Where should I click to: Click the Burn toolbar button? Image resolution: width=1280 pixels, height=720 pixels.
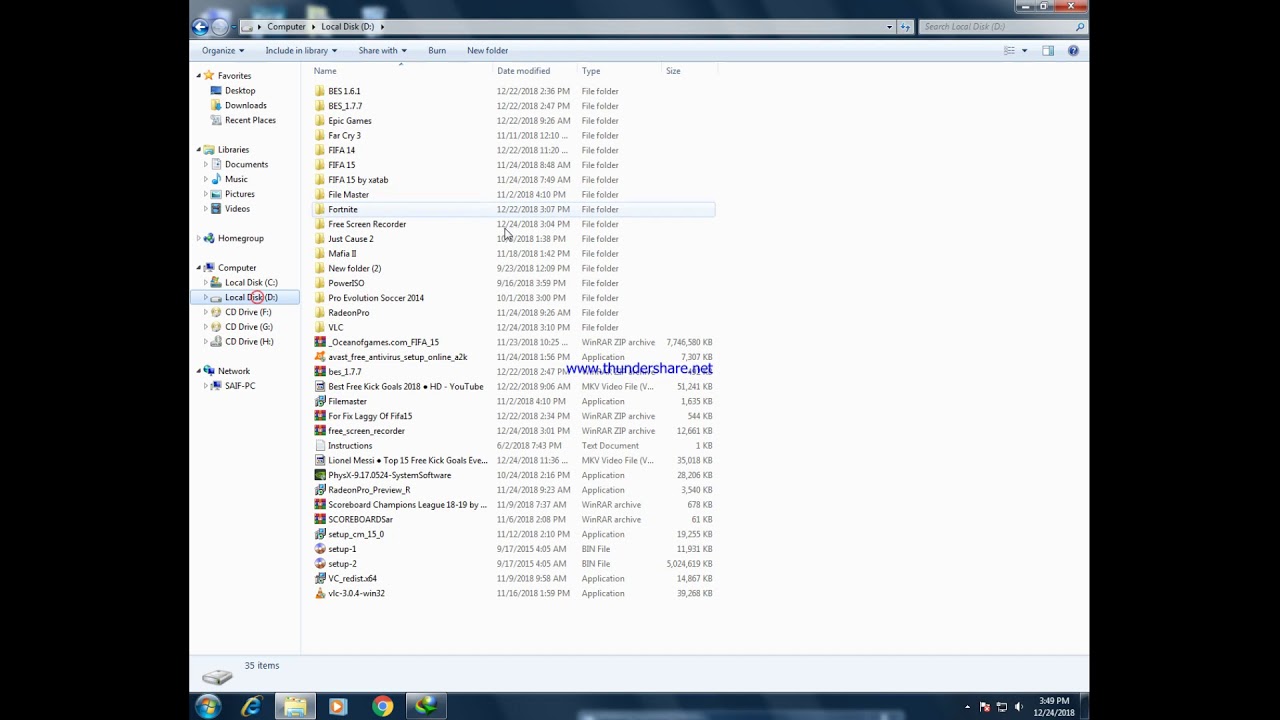click(x=437, y=50)
